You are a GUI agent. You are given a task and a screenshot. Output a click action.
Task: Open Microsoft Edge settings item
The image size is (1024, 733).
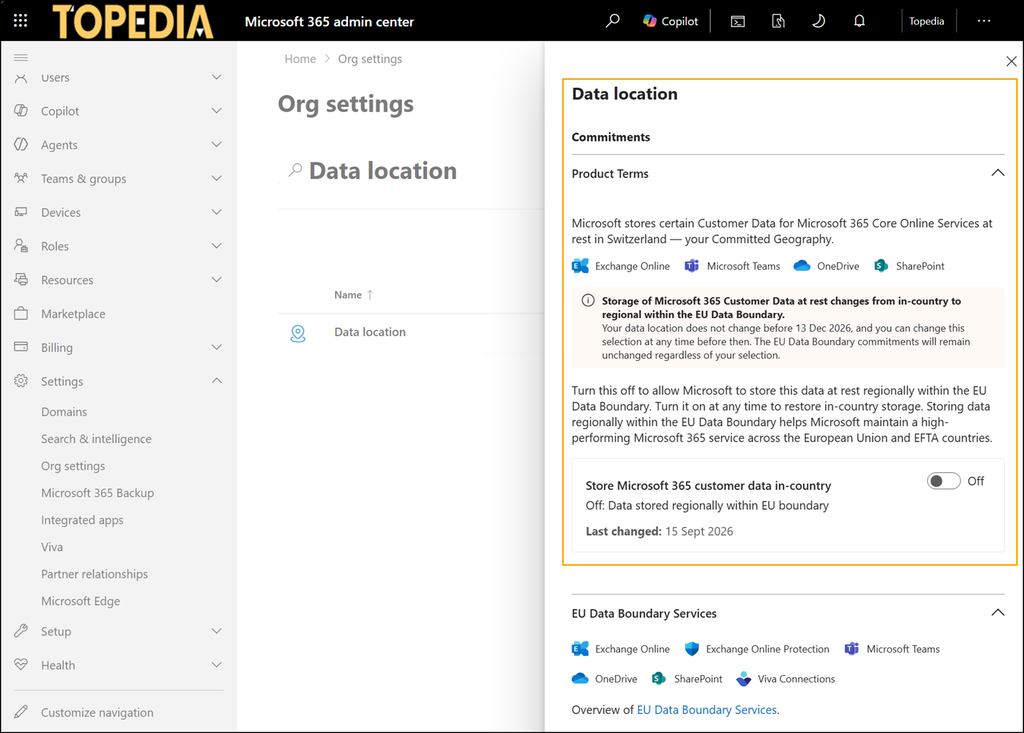click(x=80, y=601)
